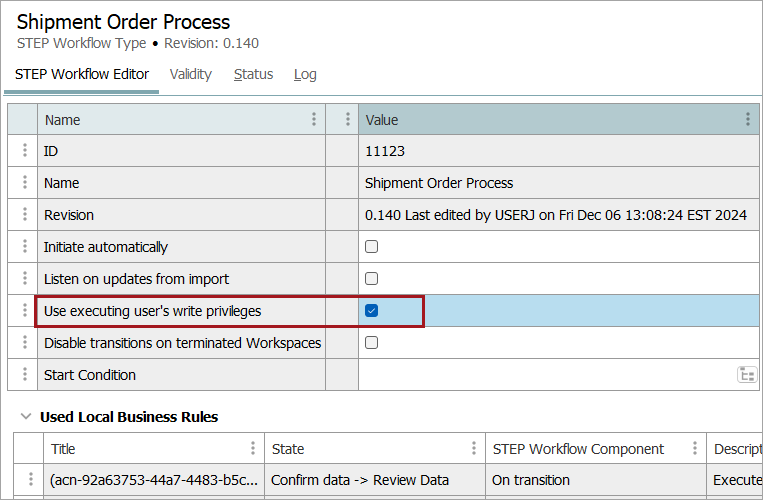Click the Name column header options menu
The height and width of the screenshot is (500, 763).
[314, 120]
